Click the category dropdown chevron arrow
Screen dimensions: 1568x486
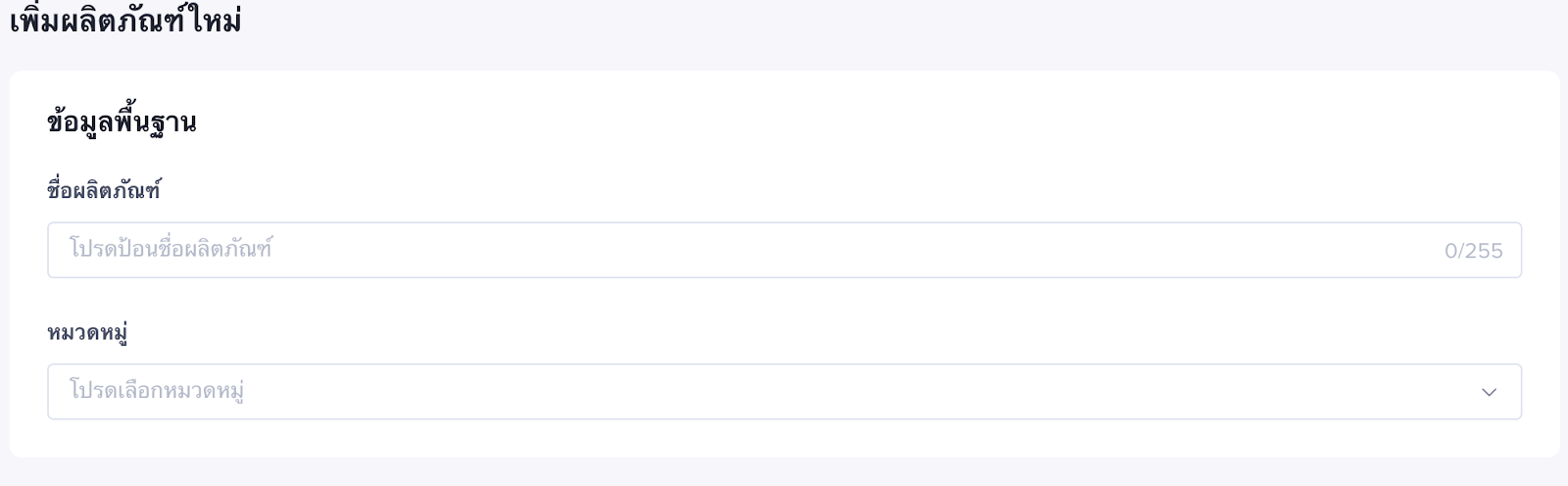(x=1489, y=392)
